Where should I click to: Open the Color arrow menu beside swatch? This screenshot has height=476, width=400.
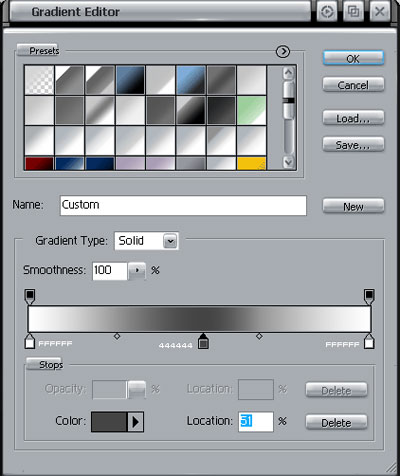(x=135, y=422)
